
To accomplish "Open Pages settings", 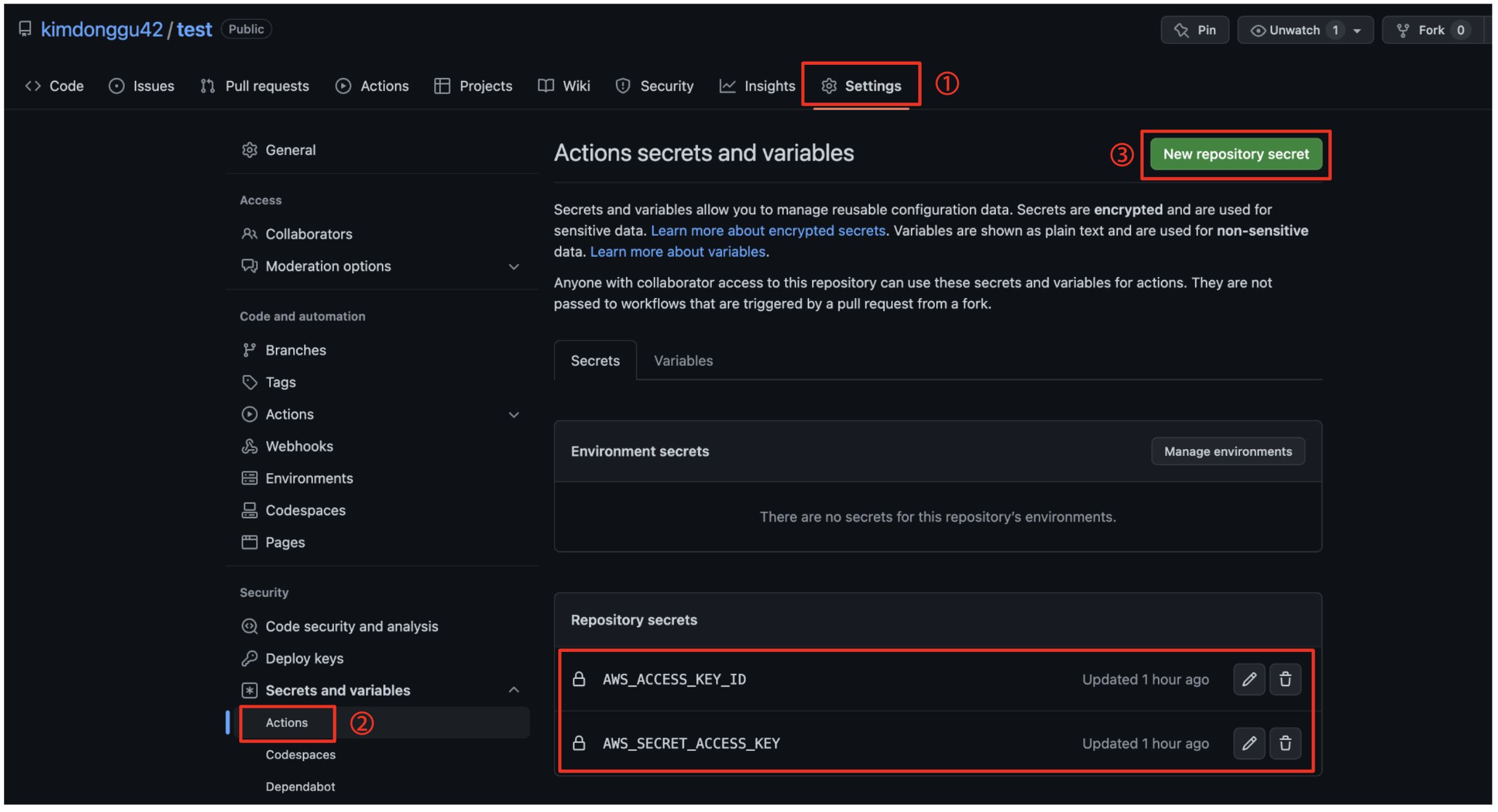I will tap(273, 543).
